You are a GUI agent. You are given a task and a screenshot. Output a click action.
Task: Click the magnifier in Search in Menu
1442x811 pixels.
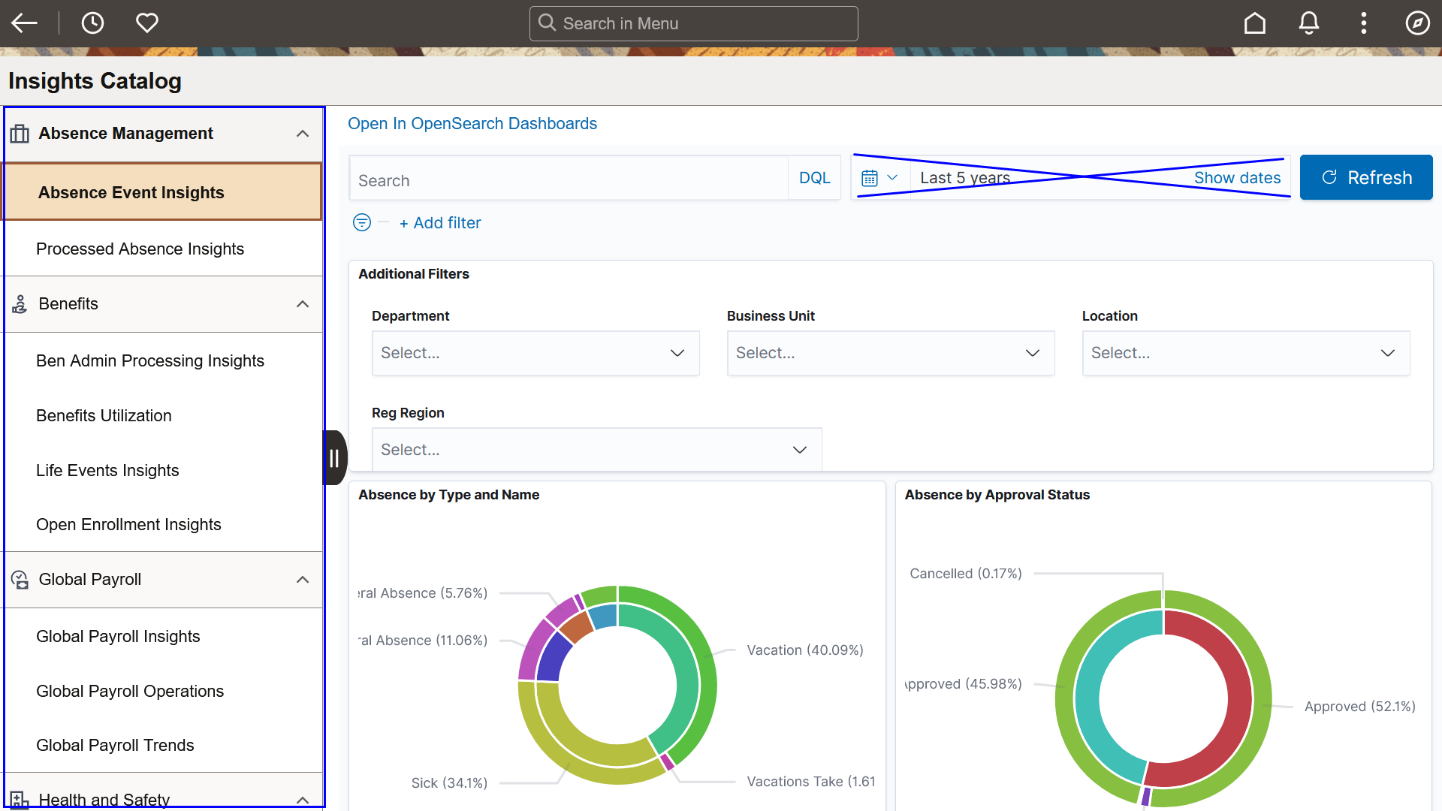tap(547, 23)
